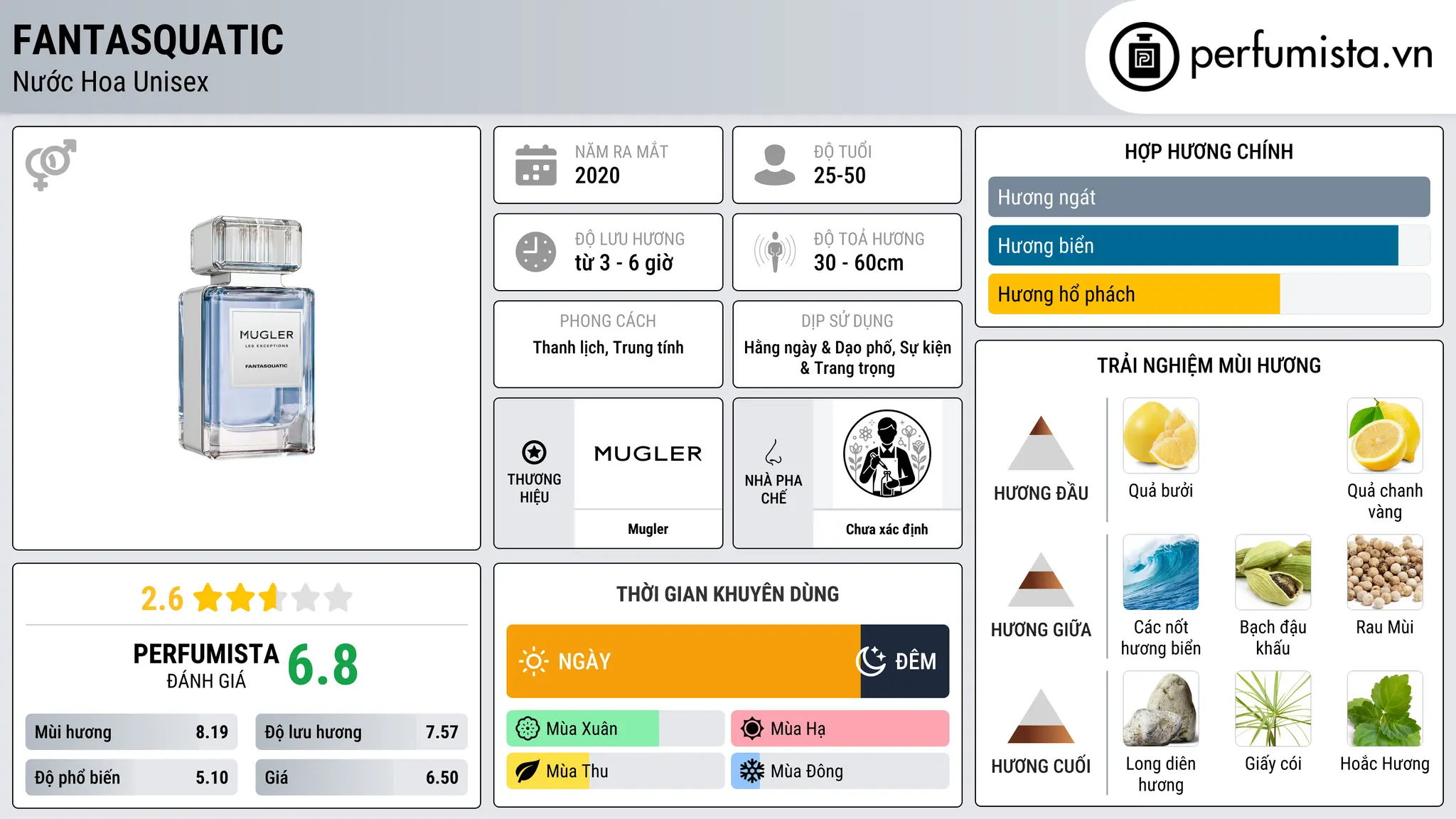
Task: Click the PERFUMISTA ĐÁNH GIÁ label
Action: [x=206, y=665]
